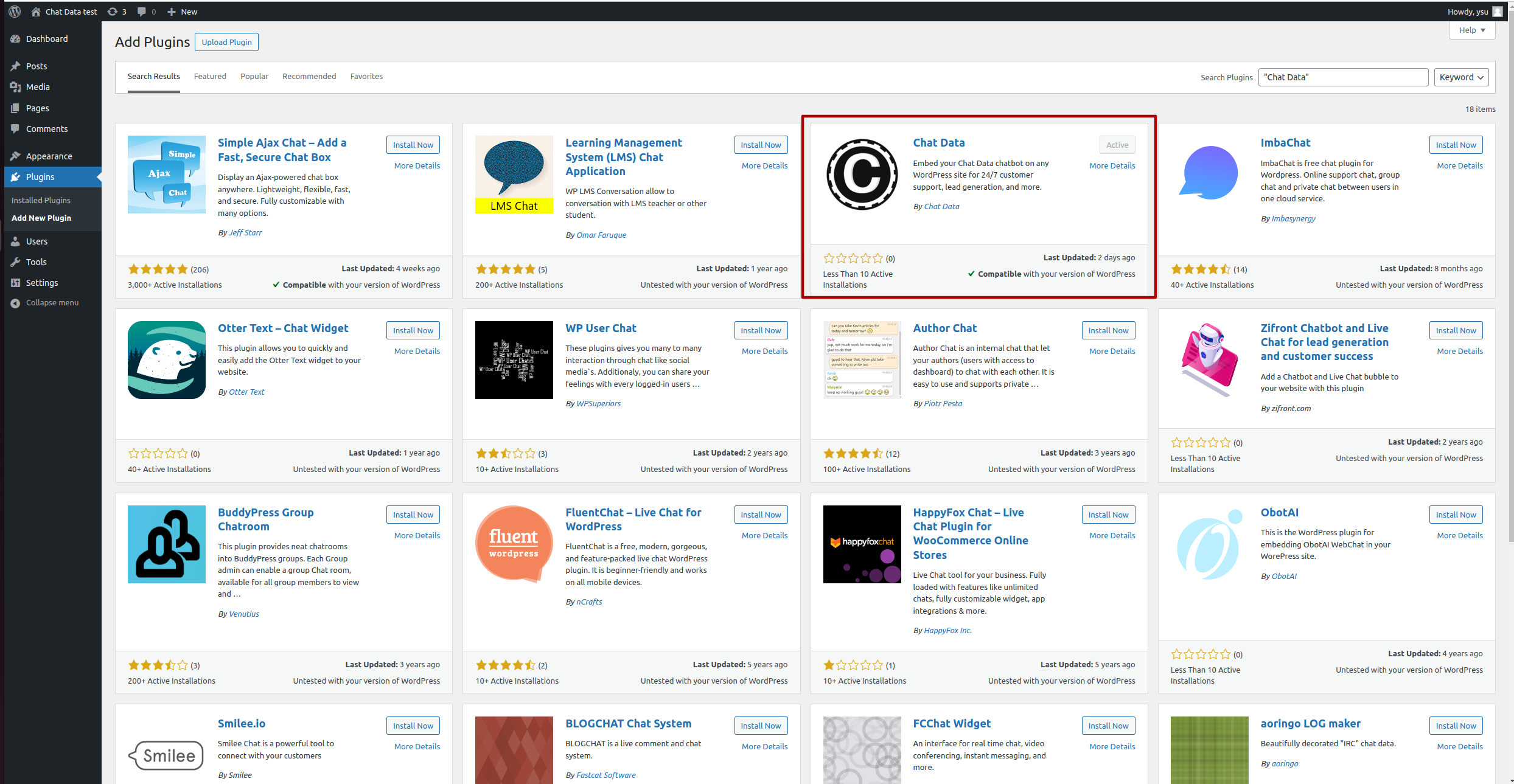Click the Users icon in sidebar

point(15,241)
